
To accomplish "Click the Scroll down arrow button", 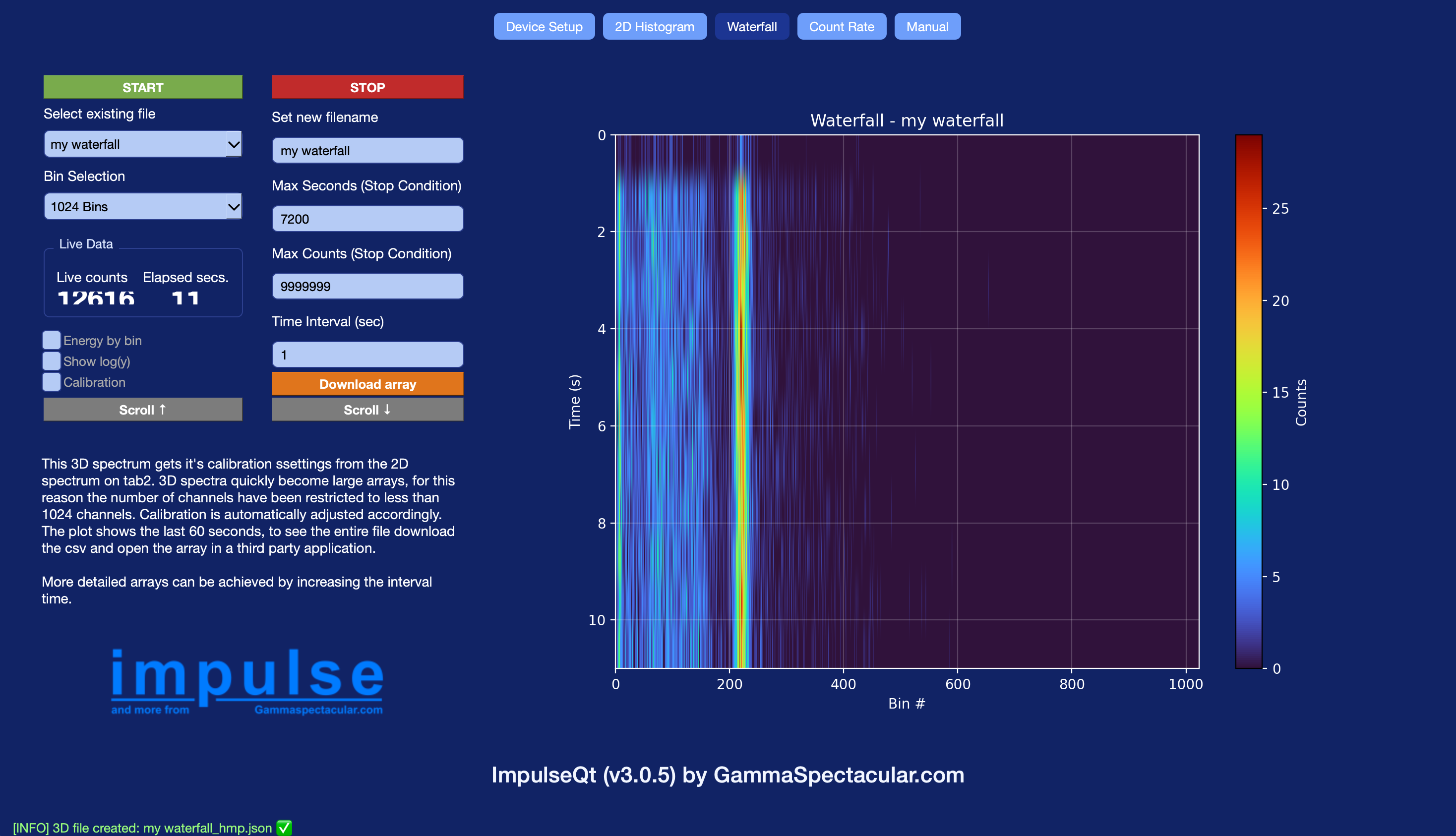I will [367, 410].
